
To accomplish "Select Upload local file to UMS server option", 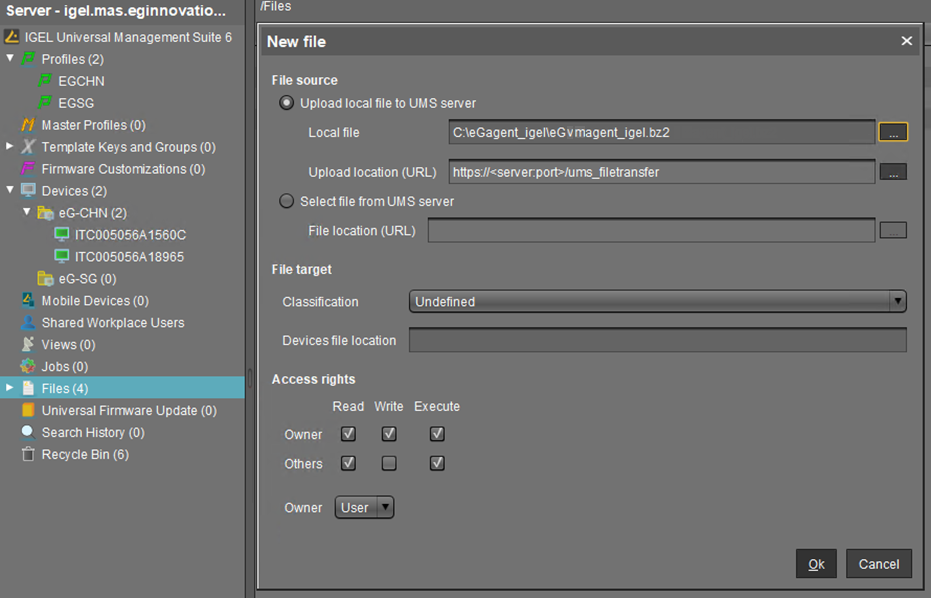I will click(287, 103).
